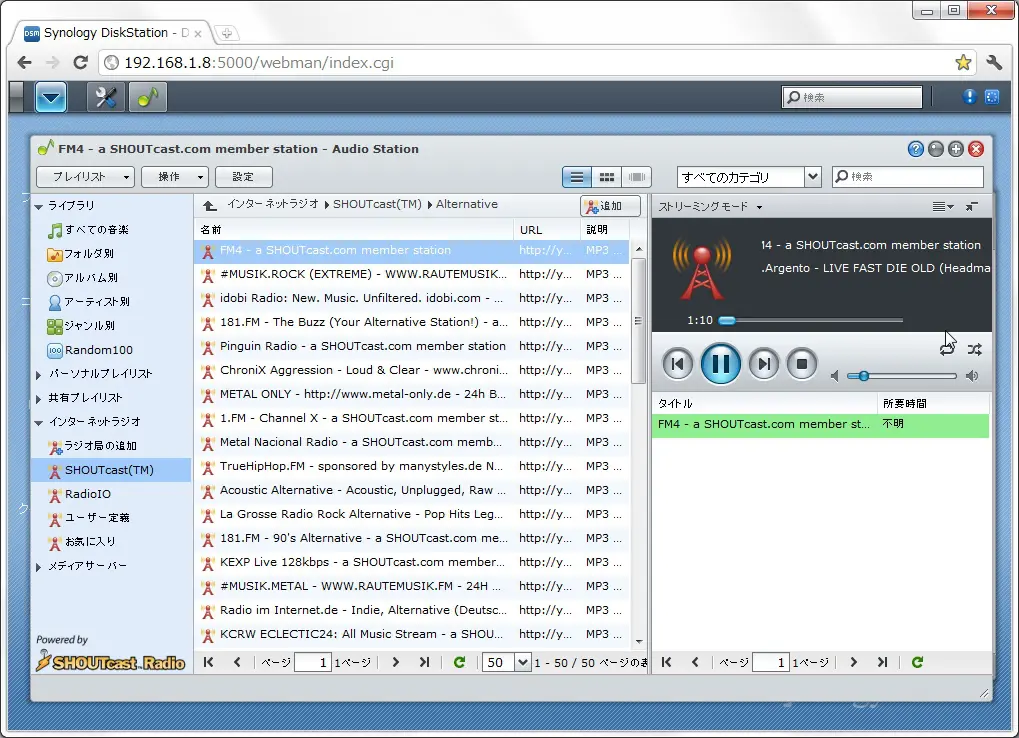The height and width of the screenshot is (738, 1019).
Task: Expand the 共有プレイリスト tree node
Action: coord(38,399)
